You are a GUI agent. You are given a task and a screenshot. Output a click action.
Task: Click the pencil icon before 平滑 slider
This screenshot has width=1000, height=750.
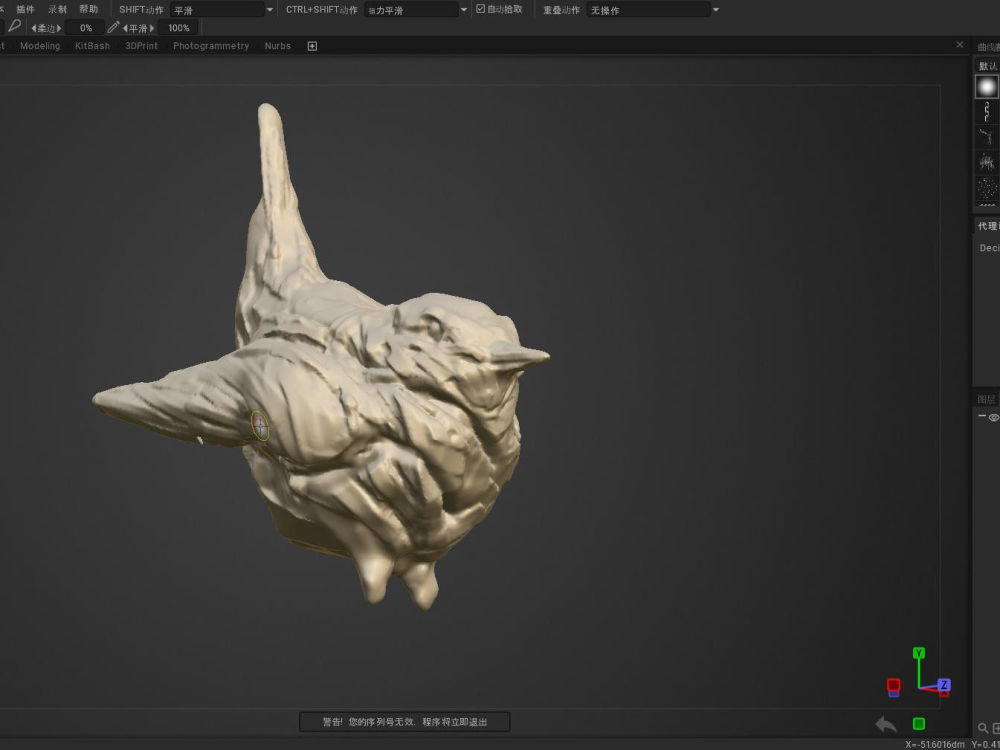pyautogui.click(x=113, y=27)
